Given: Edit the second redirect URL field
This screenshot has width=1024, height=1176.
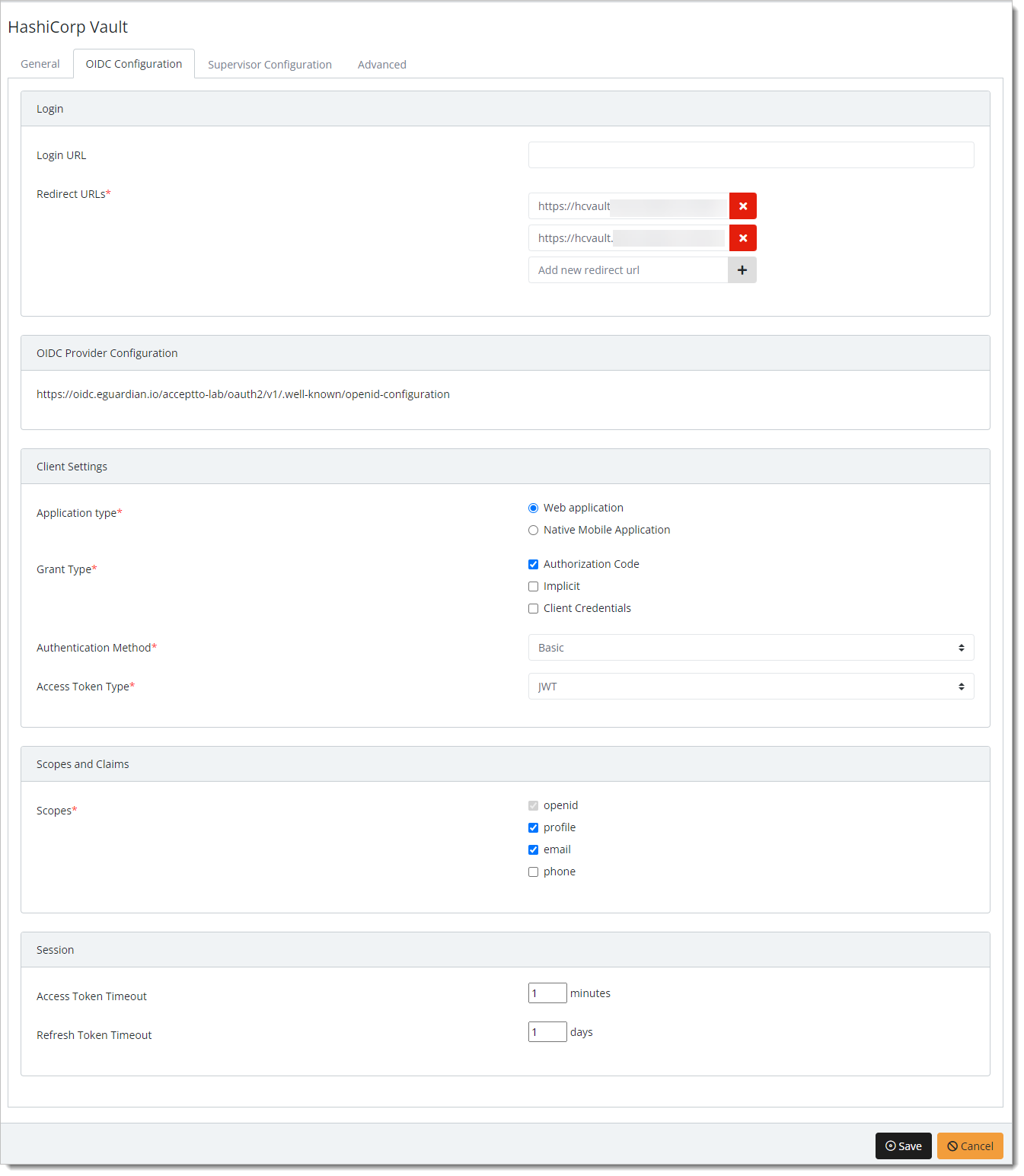Looking at the screenshot, I should pyautogui.click(x=629, y=238).
